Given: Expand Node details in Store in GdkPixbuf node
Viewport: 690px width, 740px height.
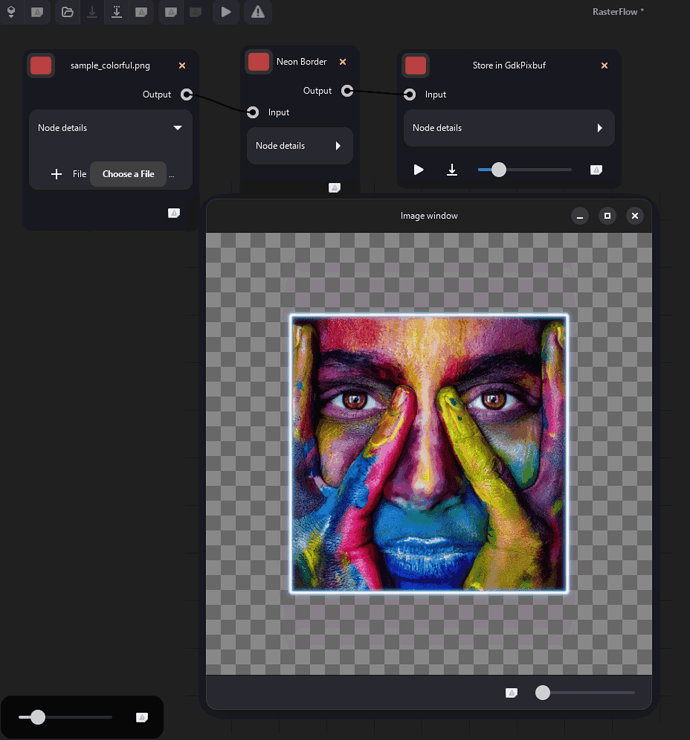Looking at the screenshot, I should point(599,128).
